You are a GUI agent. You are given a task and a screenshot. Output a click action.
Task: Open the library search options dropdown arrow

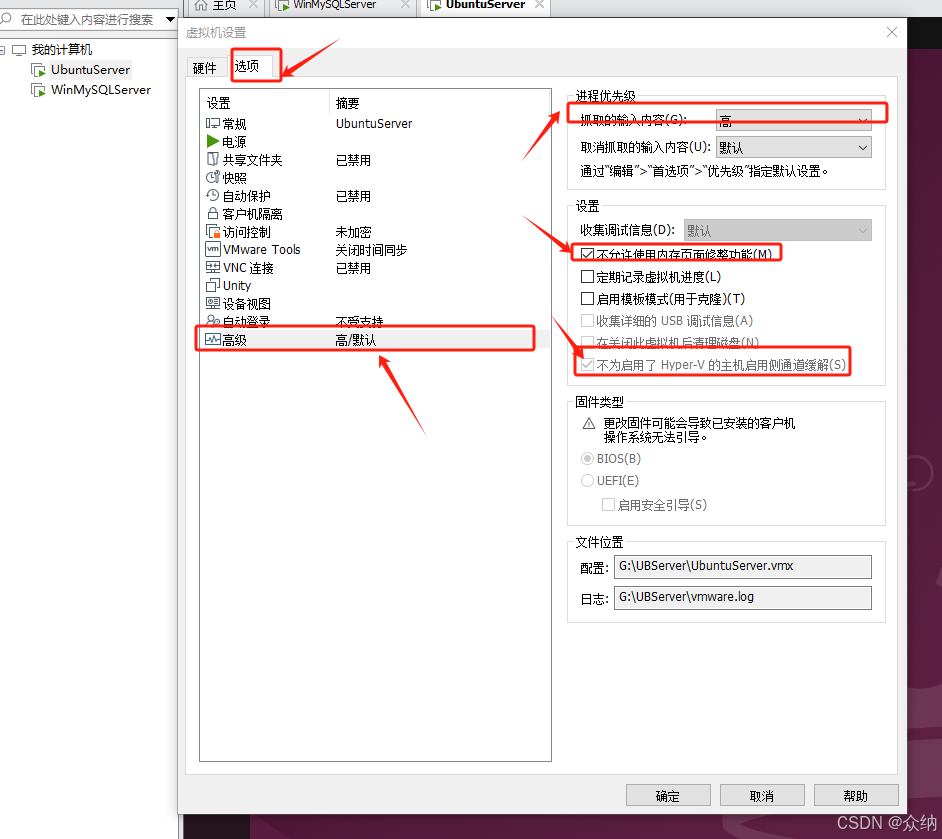(x=171, y=19)
